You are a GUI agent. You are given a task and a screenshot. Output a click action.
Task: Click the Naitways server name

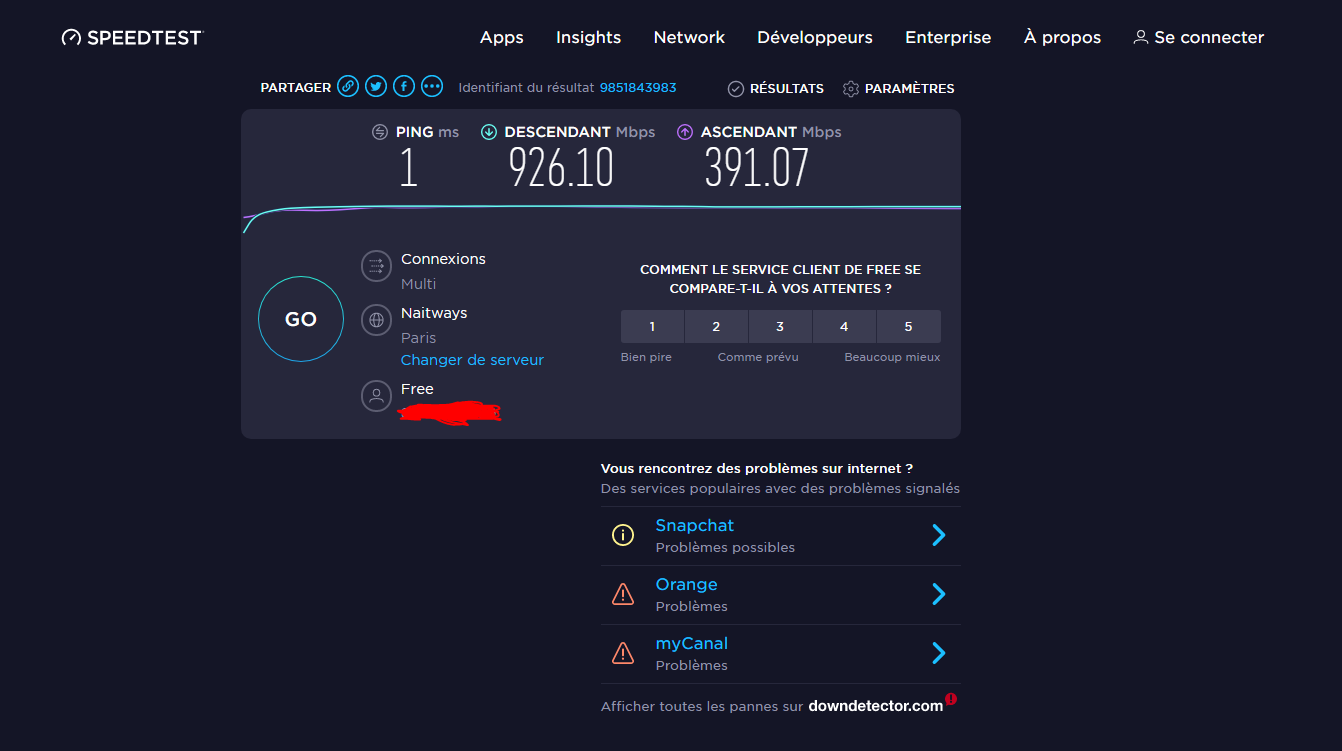(434, 313)
